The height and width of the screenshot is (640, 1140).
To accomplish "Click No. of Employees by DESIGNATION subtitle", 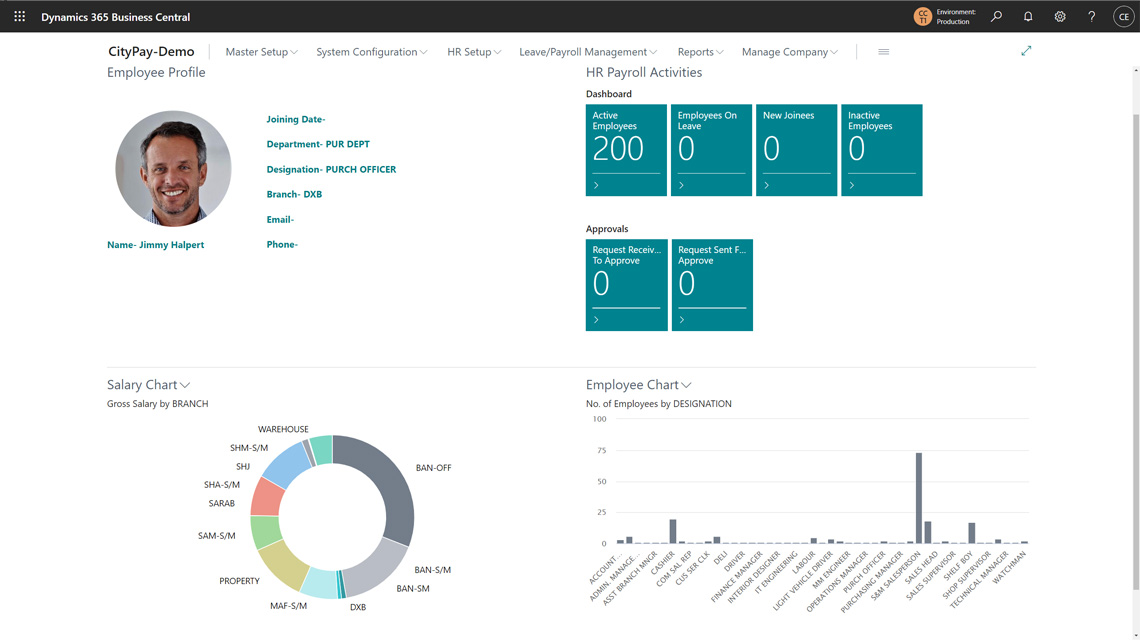I will [x=659, y=404].
